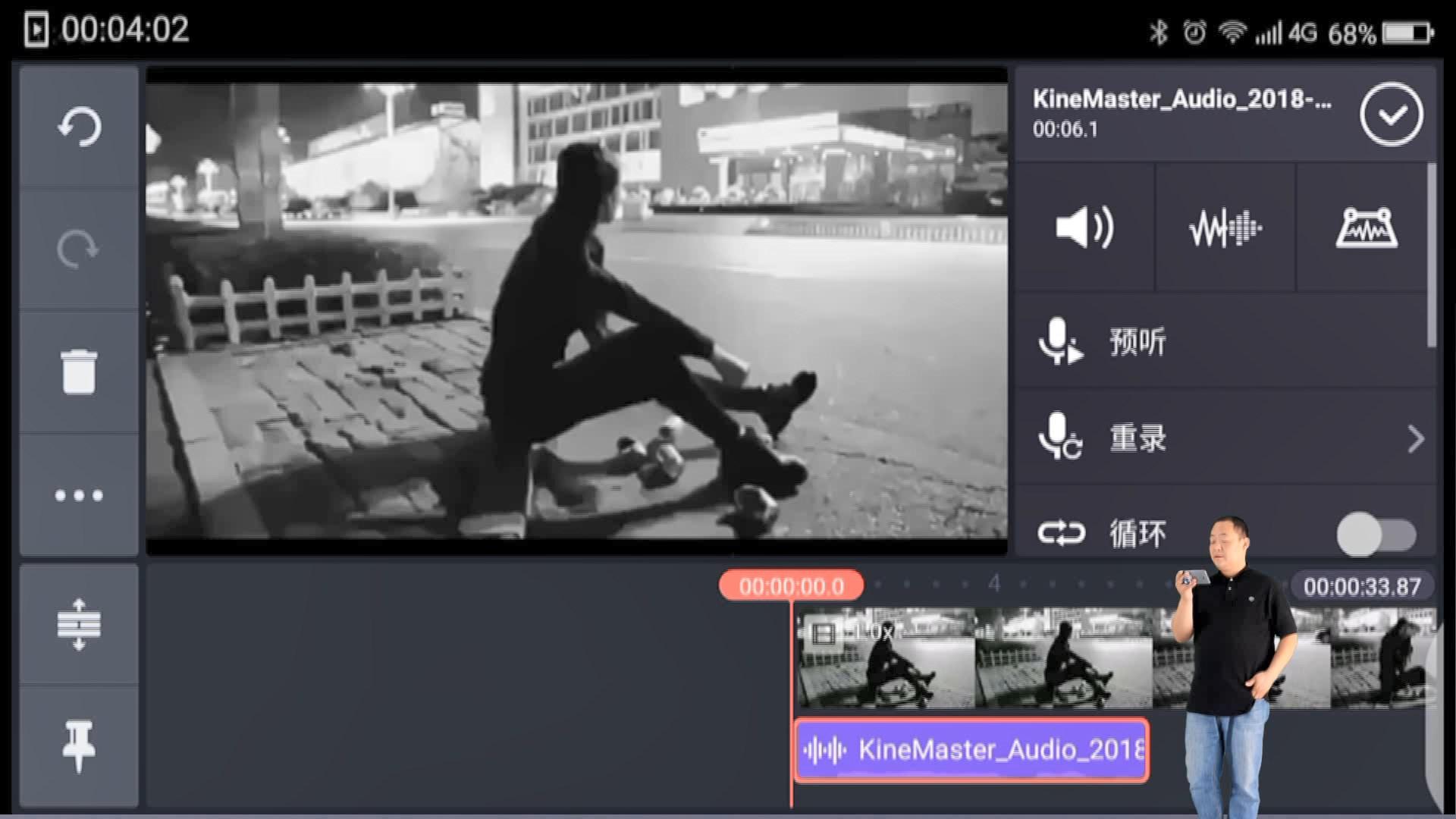The height and width of the screenshot is (819, 1456).
Task: Toggle the 循环 loop switch
Action: 1376,535
